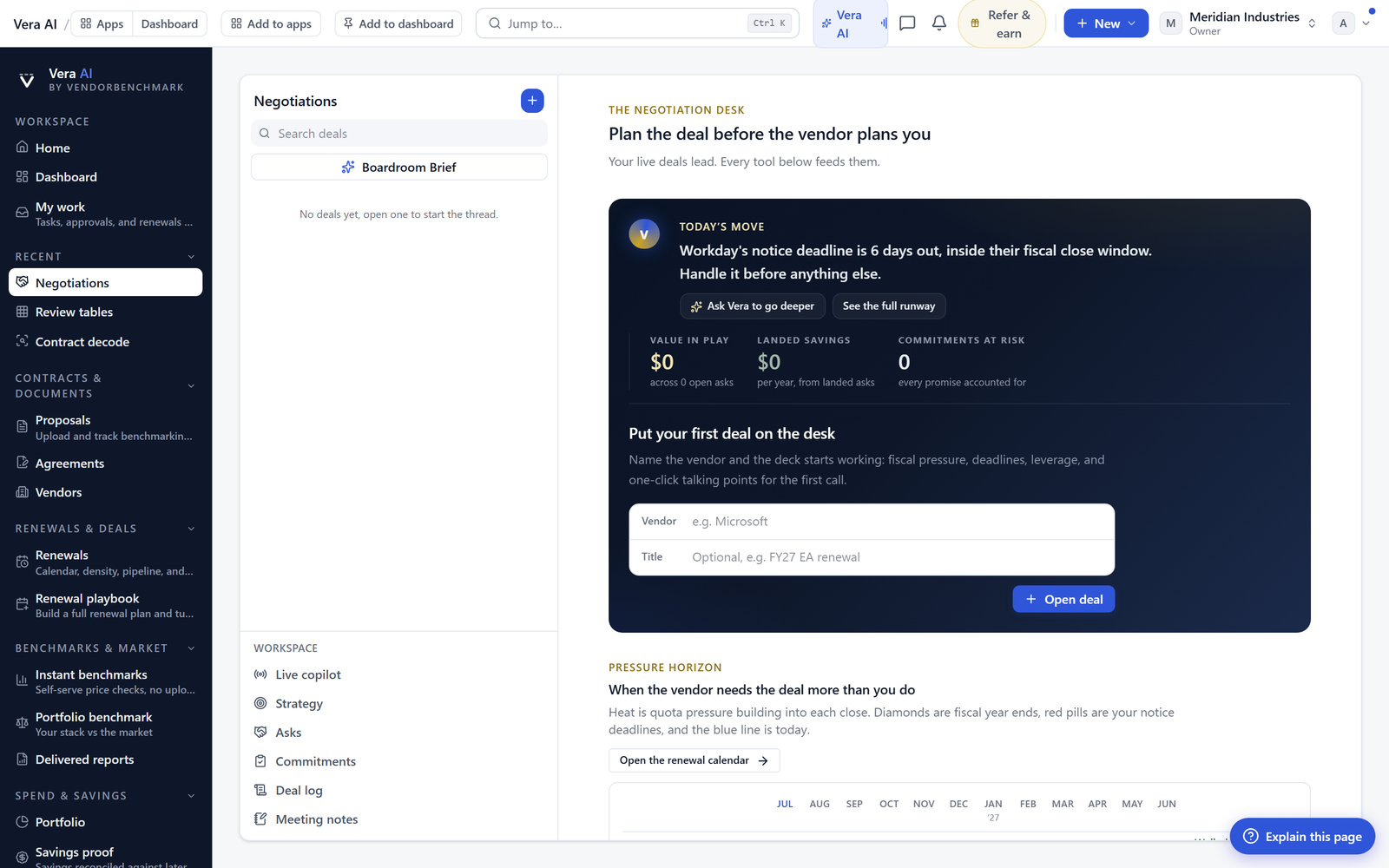
Task: Click the Vendor name input field
Action: click(872, 521)
